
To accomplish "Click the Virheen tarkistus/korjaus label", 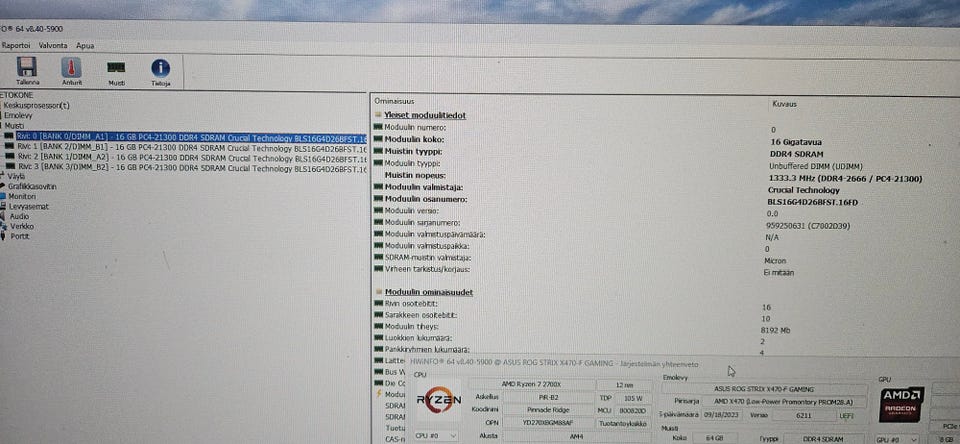I will click(427, 269).
